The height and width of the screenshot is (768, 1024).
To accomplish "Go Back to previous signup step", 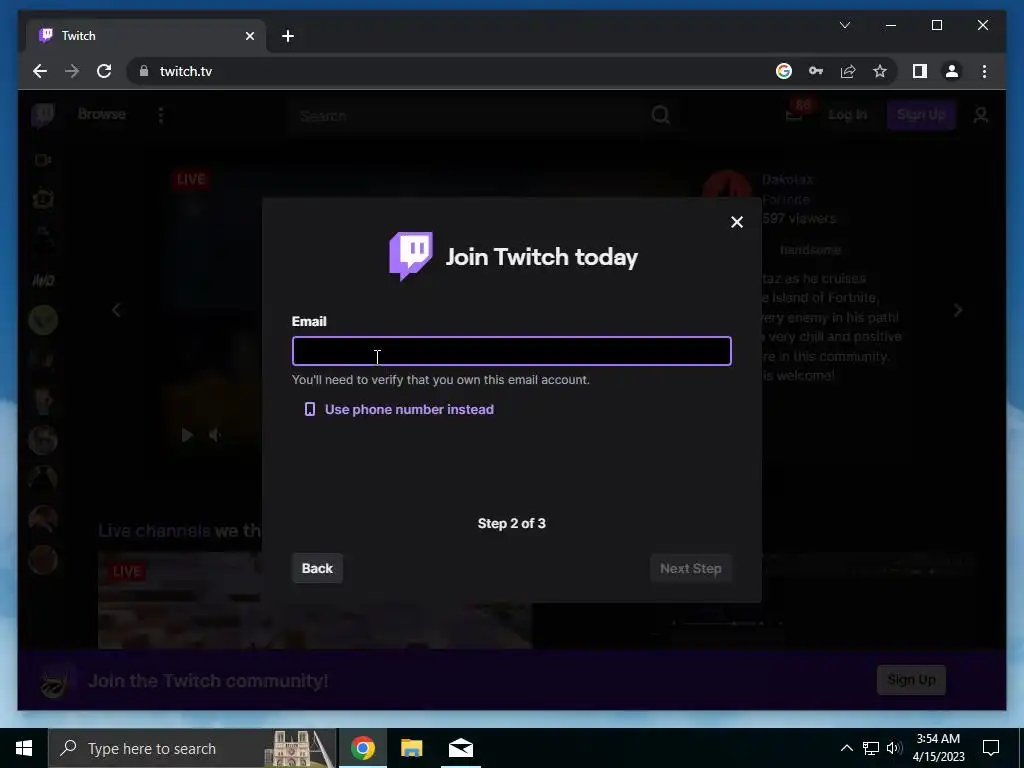I will coord(317,568).
